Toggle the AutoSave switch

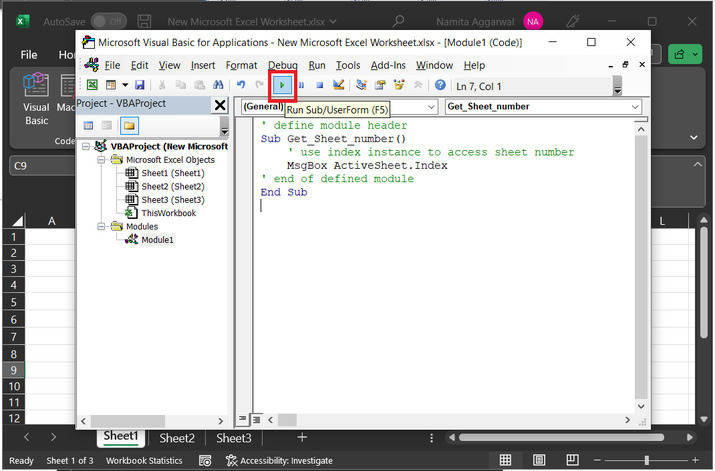click(108, 21)
